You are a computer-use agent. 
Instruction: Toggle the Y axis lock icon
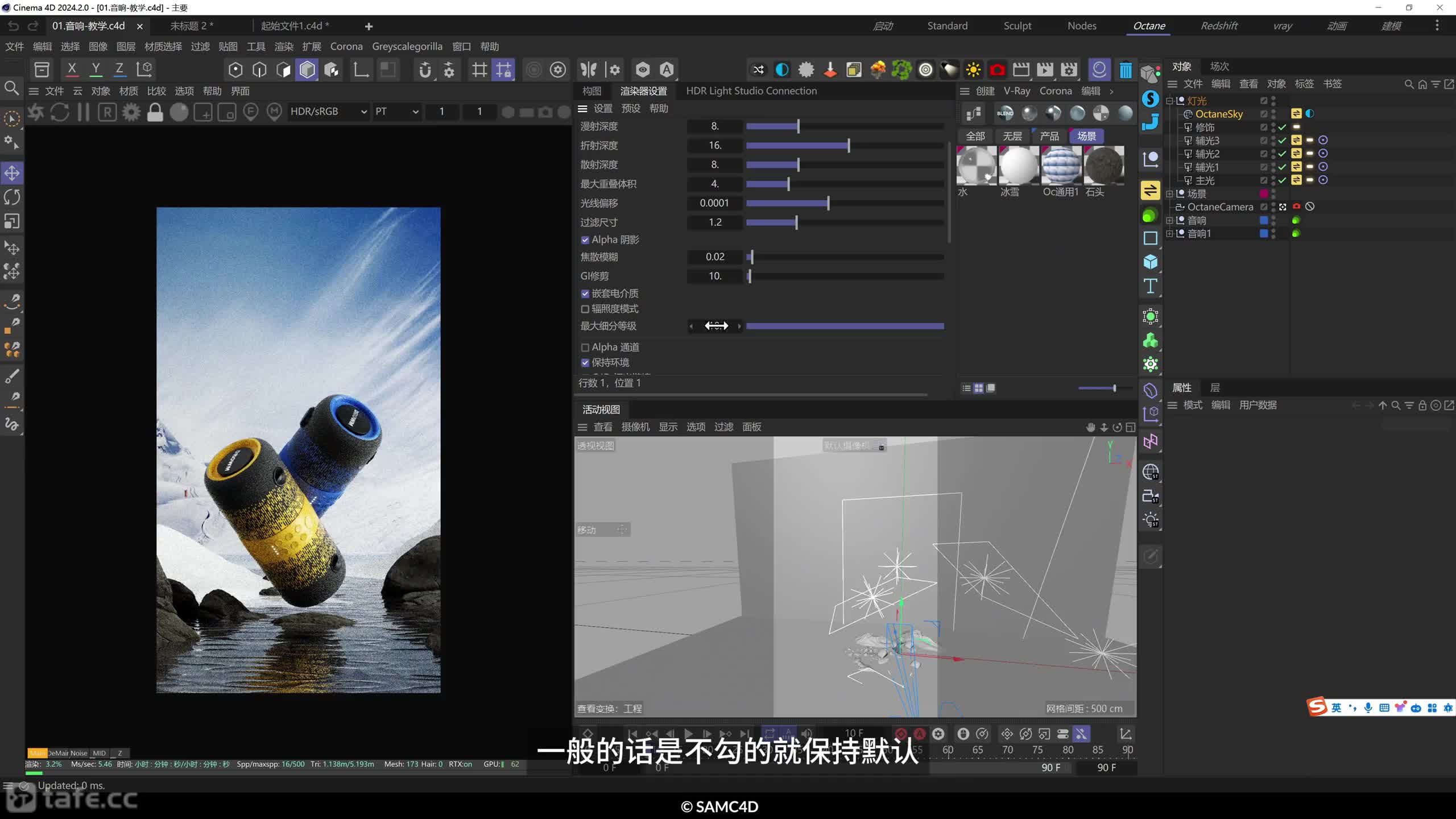click(x=96, y=69)
